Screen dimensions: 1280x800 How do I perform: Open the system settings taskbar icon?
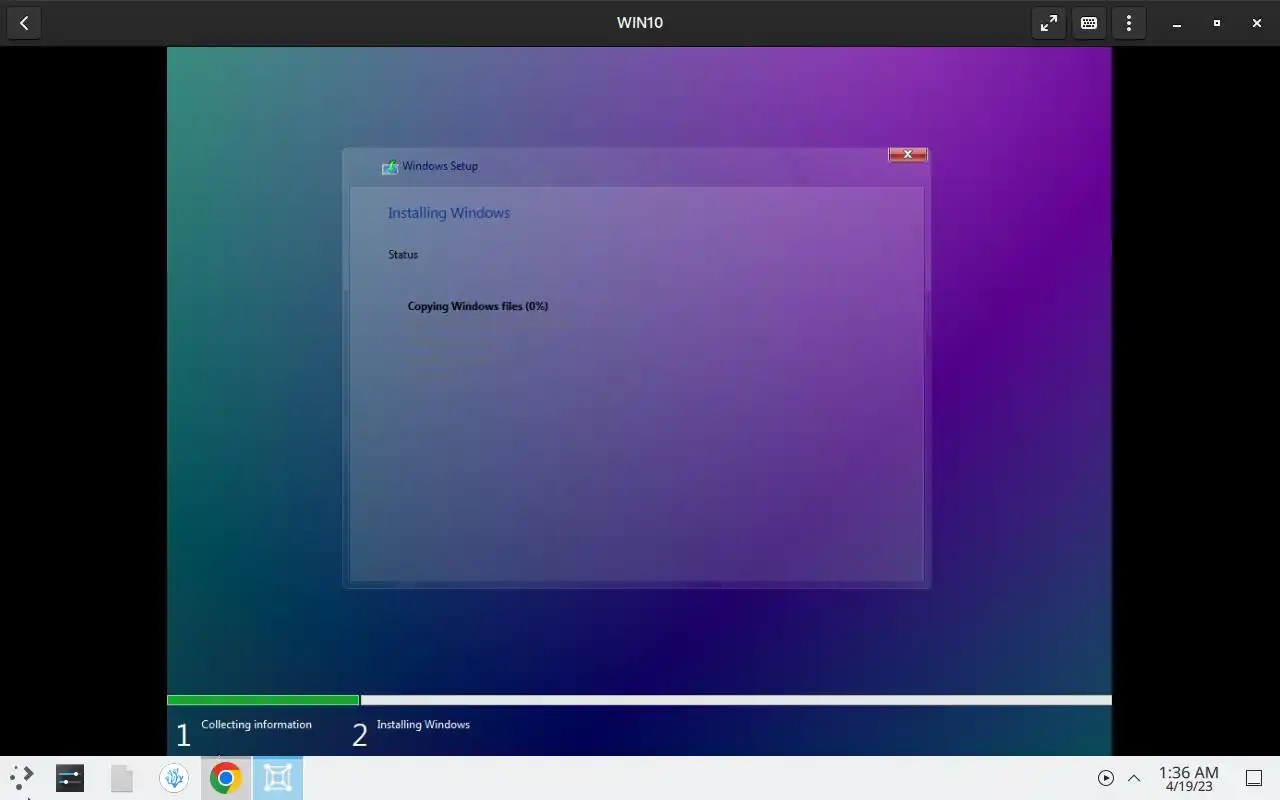tap(70, 778)
